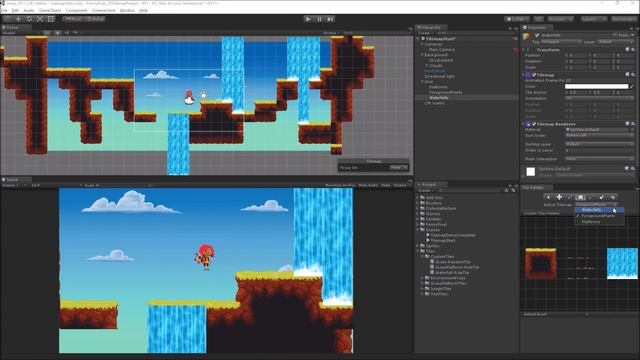Screen dimensions: 640x360
Task: Toggle the Pivot handle position button
Action: [x=74, y=19]
